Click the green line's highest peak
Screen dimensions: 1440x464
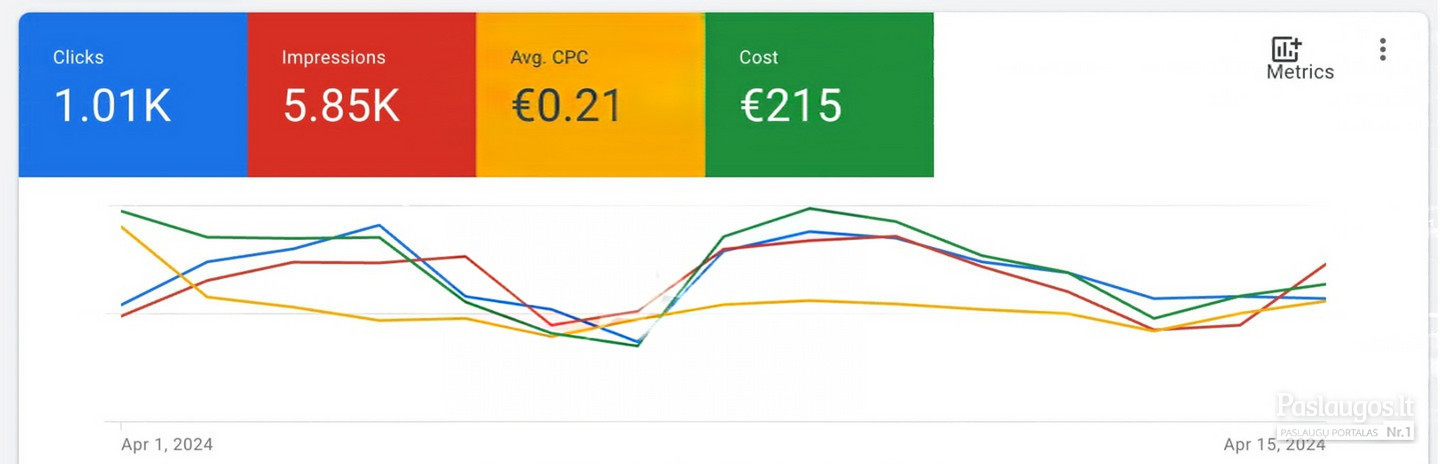[x=809, y=209]
